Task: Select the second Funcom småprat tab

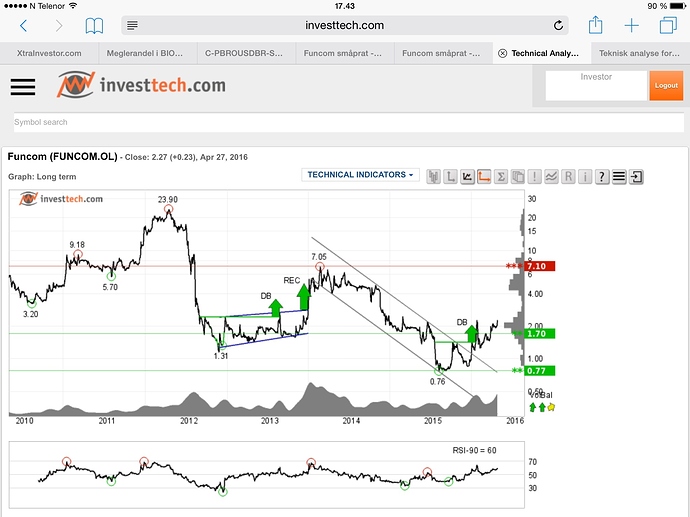Action: [444, 53]
